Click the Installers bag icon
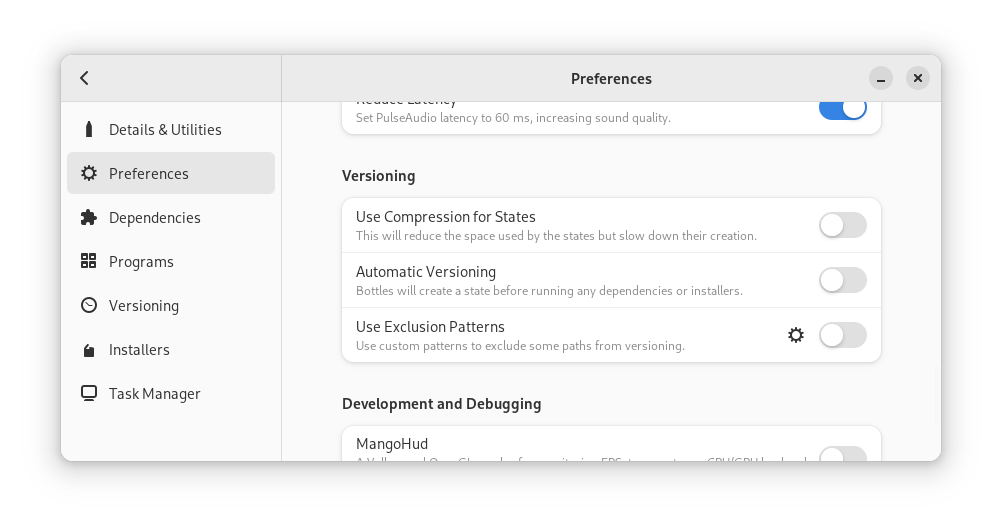1002x528 pixels. coord(89,349)
